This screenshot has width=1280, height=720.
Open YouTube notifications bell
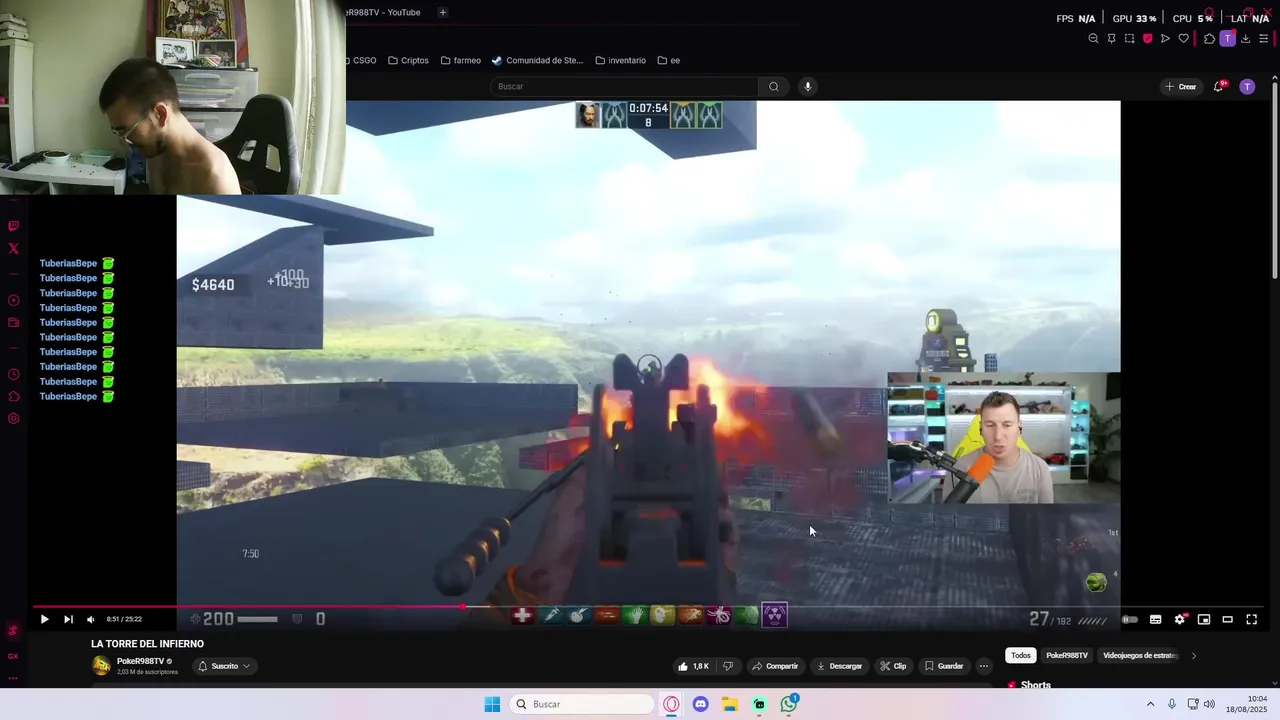1218,87
